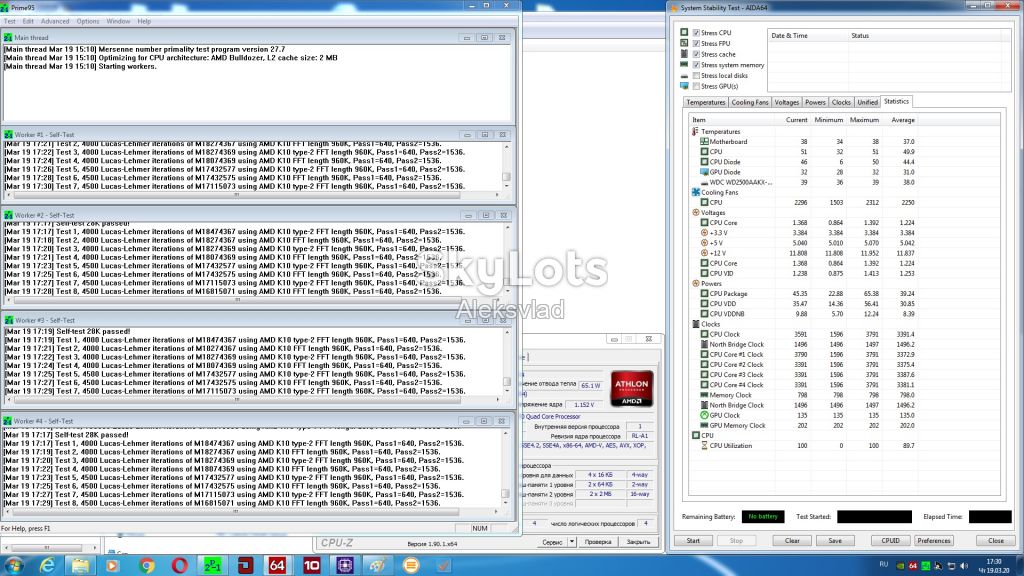Click the Windows Start orb
Screen dimensions: 1024x576
click(14, 566)
